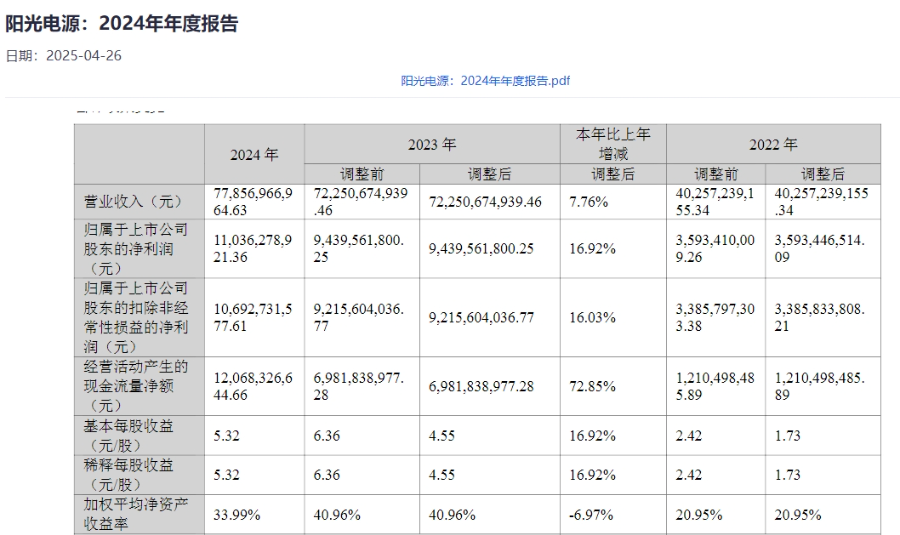The width and height of the screenshot is (900, 535).
Task: Click the 营业收入（元） row label
Action: (128, 202)
